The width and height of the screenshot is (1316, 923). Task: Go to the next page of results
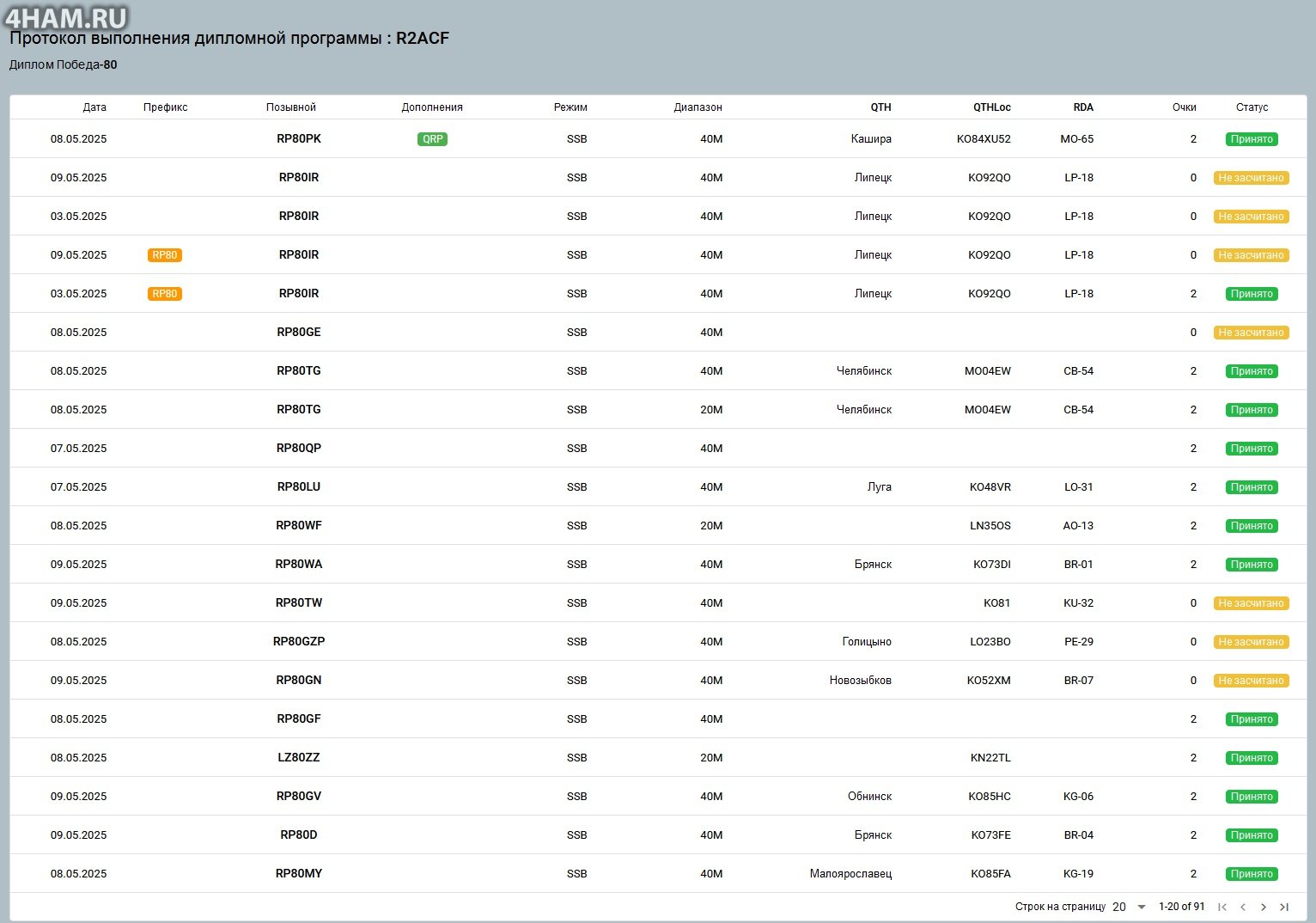click(x=1263, y=907)
